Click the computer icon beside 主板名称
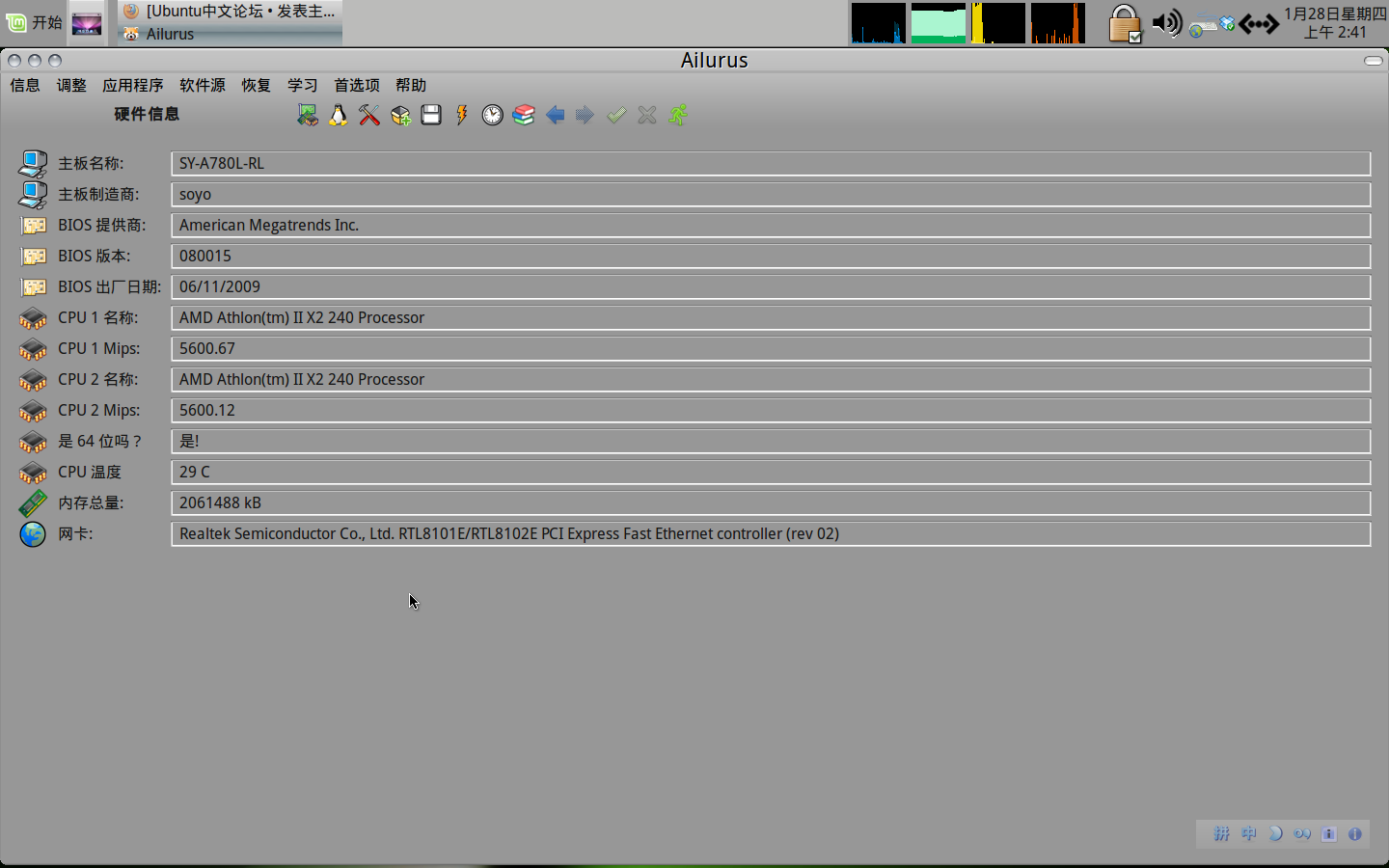This screenshot has height=868, width=1389. pos(33,163)
